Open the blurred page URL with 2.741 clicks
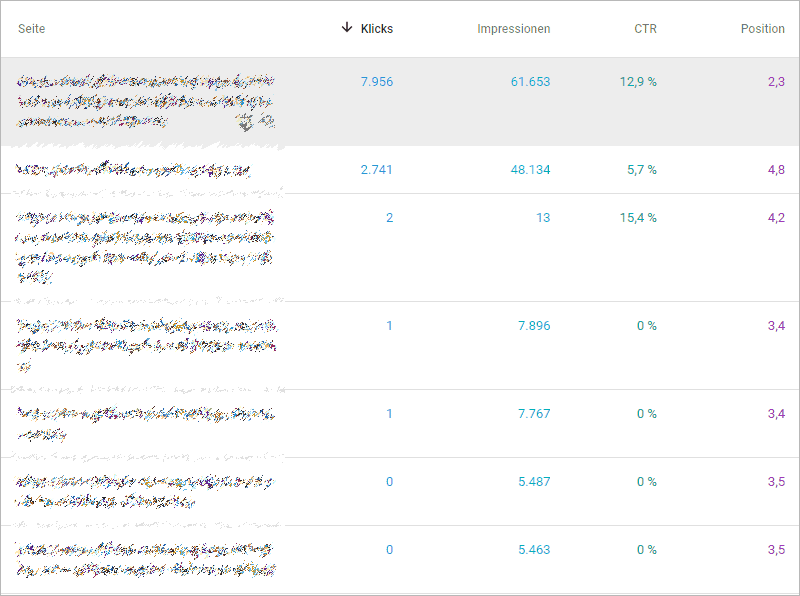 tap(133, 171)
